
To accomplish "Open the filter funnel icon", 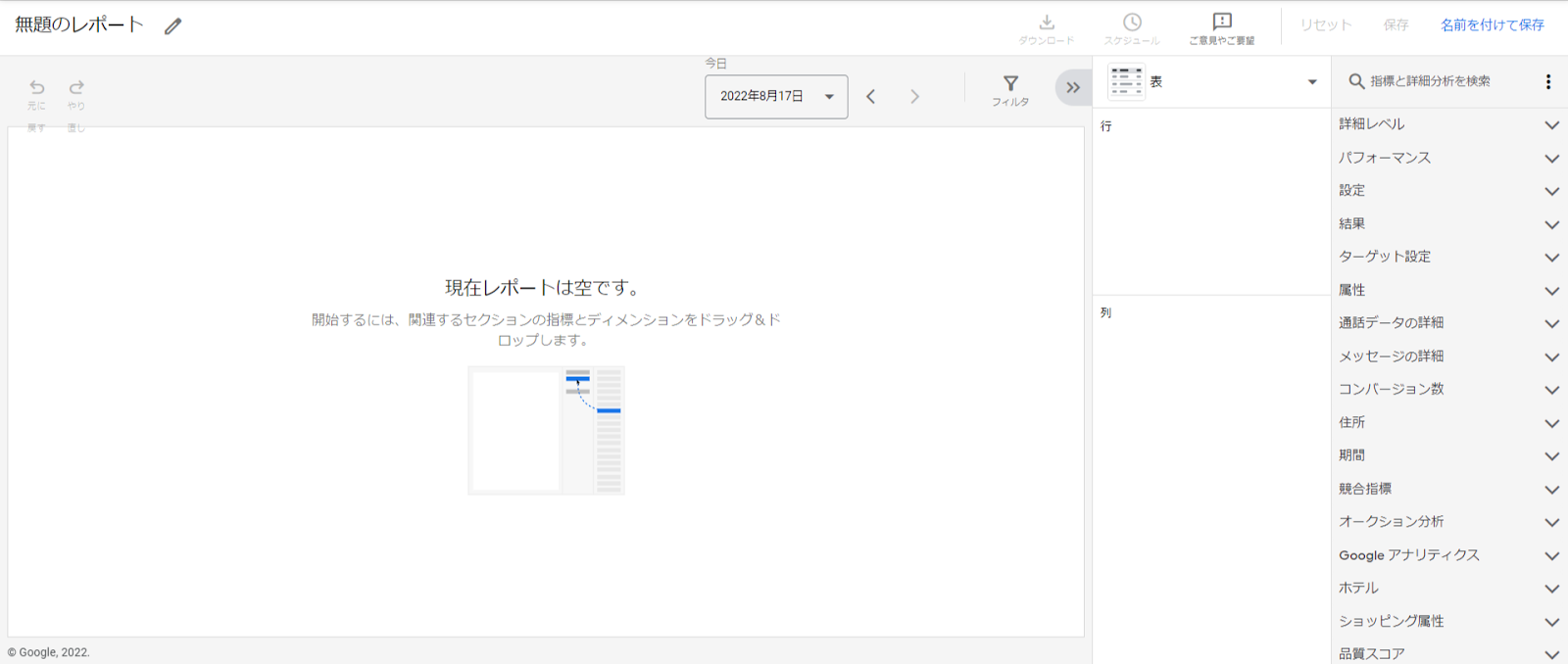I will tap(1010, 85).
